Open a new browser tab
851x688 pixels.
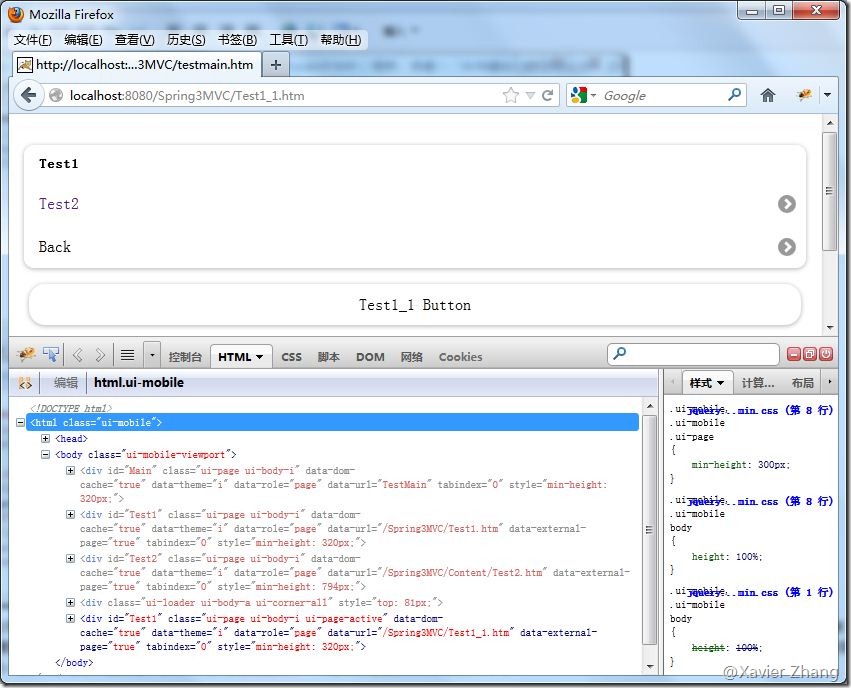(276, 65)
